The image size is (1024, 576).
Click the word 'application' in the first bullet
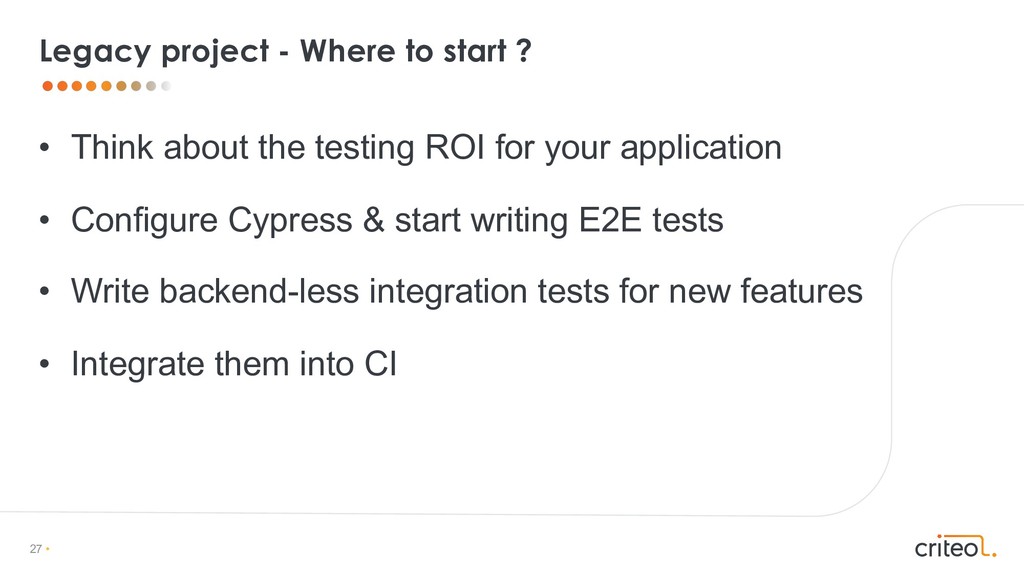click(701, 149)
